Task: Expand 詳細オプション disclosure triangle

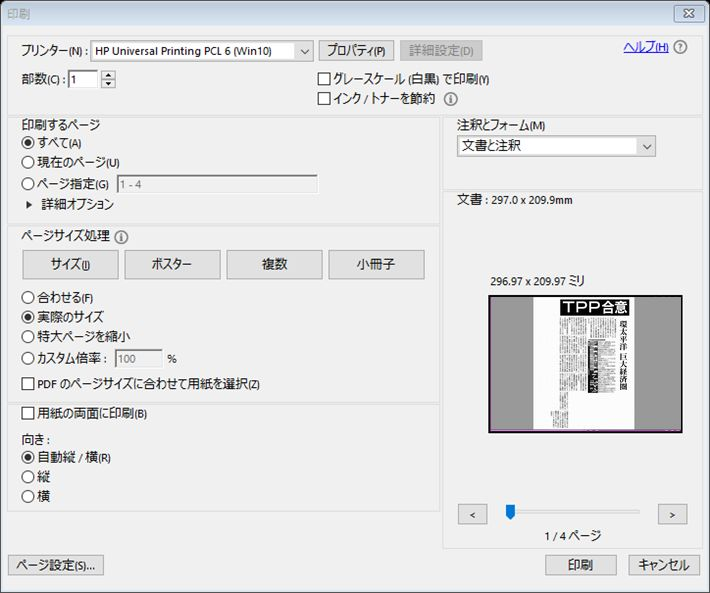Action: point(30,204)
